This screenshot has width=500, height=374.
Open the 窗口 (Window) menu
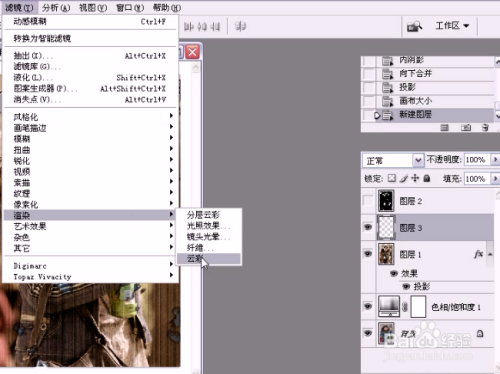coord(130,7)
